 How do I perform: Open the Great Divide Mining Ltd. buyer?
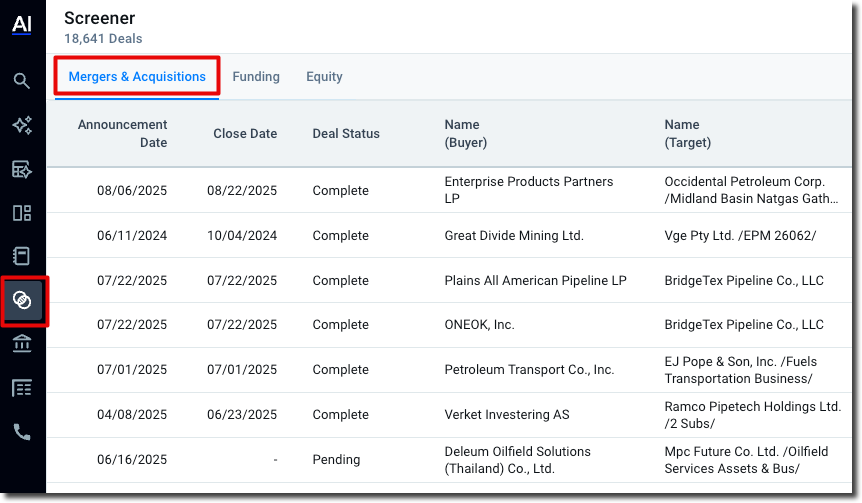point(514,236)
